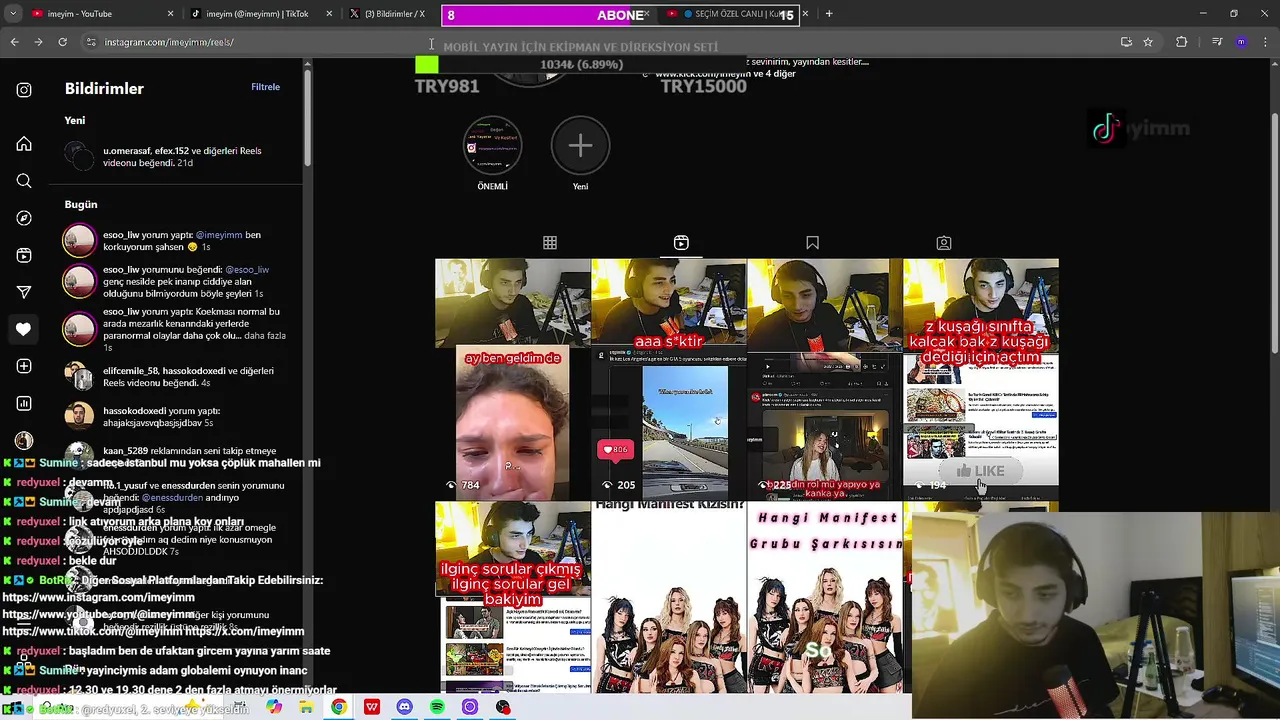
Task: Click the Create plus icon in sidebar
Action: tap(24, 366)
